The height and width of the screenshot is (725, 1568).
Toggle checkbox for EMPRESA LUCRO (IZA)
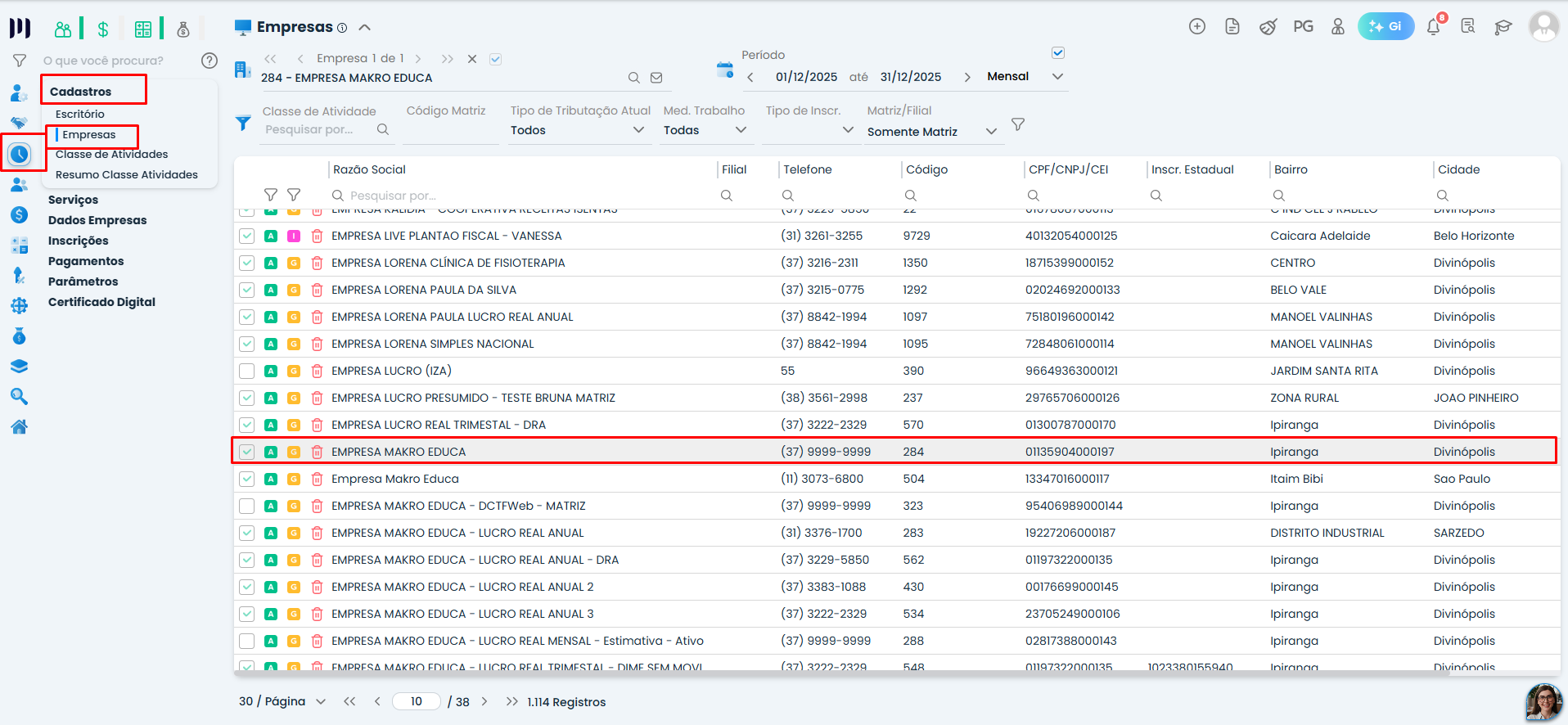coord(246,371)
